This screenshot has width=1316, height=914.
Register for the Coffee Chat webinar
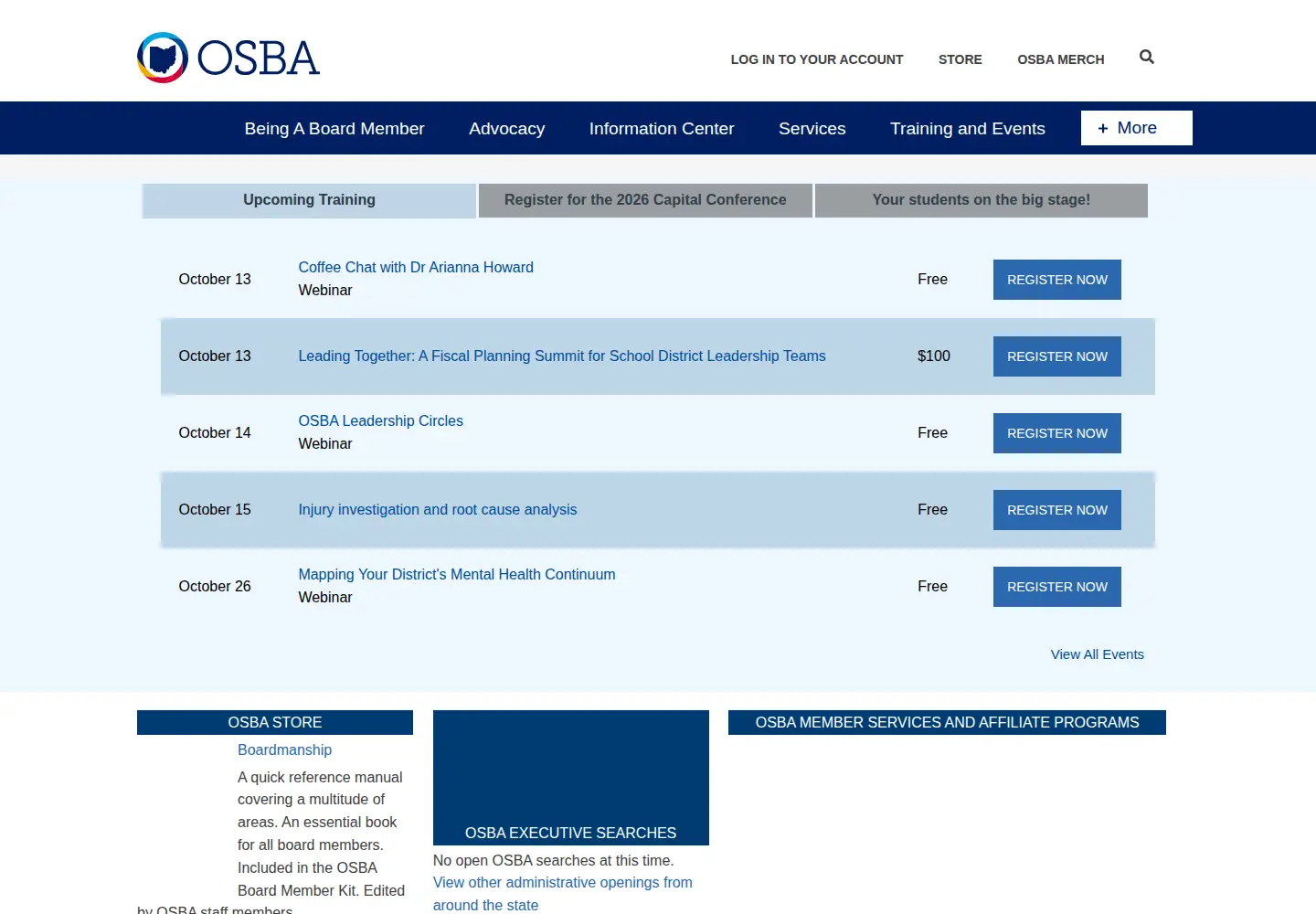[1057, 280]
